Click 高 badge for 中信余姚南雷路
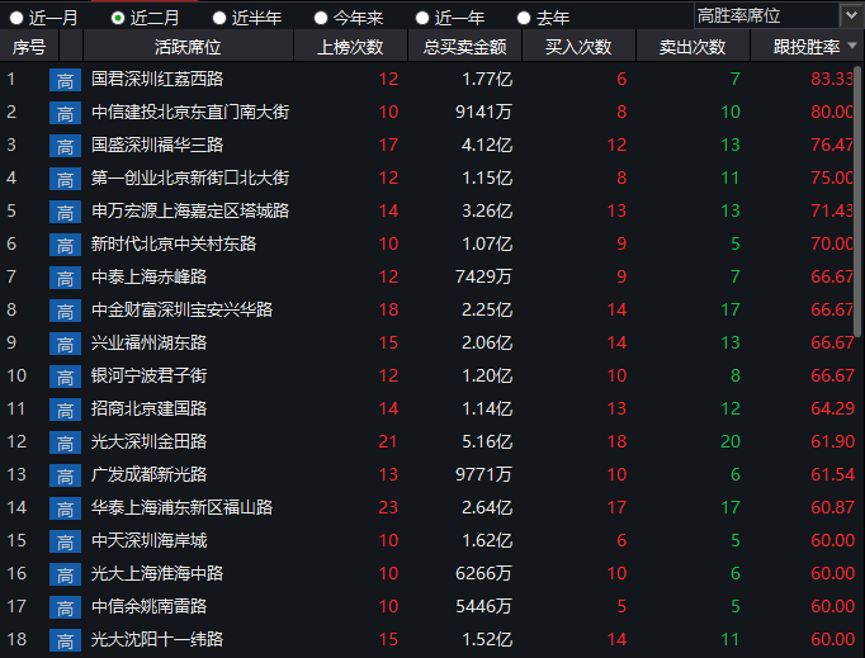The height and width of the screenshot is (658, 865). tap(65, 607)
